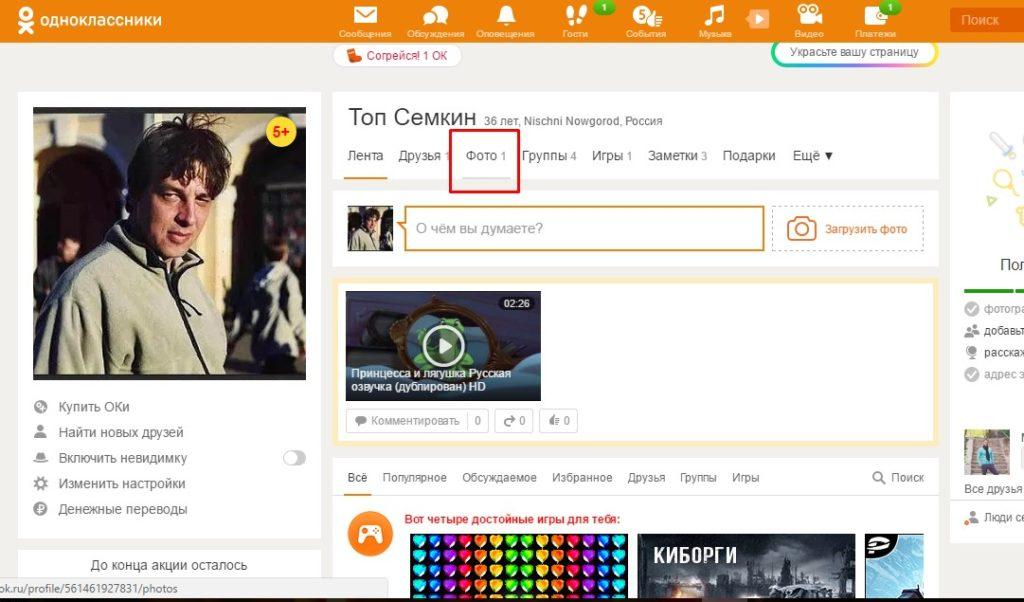The height and width of the screenshot is (602, 1024).
Task: Open the События events icon
Action: pos(646,16)
